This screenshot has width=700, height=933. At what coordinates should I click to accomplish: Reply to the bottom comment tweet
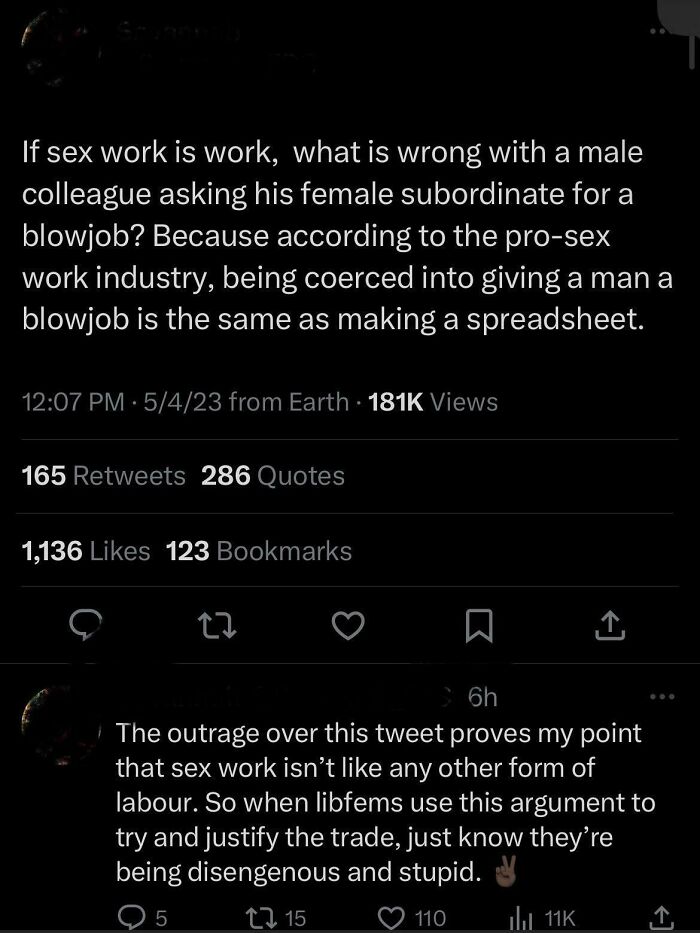[131, 915]
